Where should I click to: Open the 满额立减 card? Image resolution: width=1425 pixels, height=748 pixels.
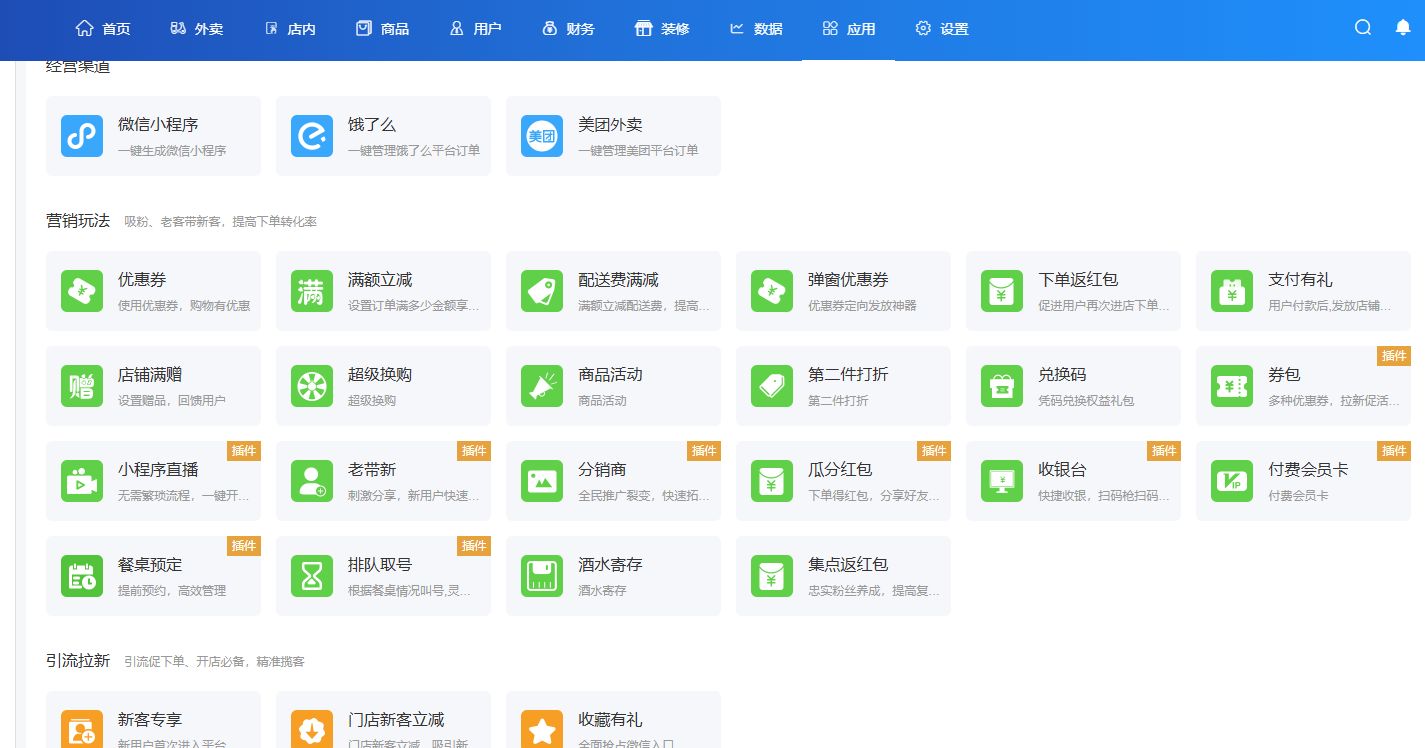383,291
